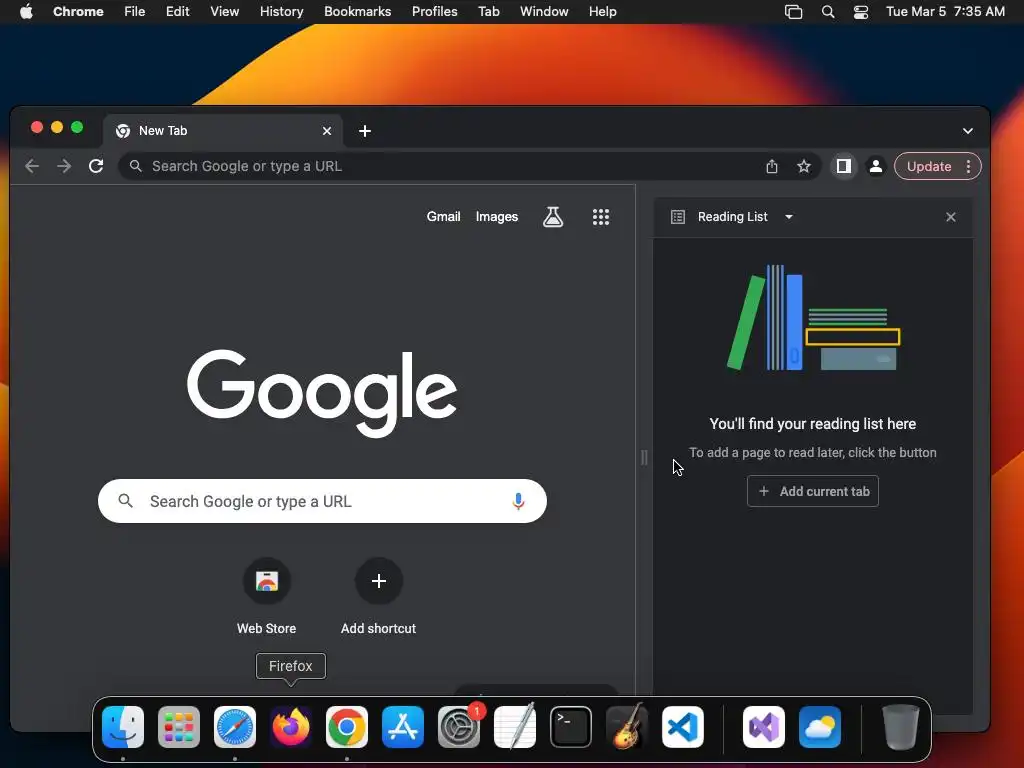The width and height of the screenshot is (1024, 768).
Task: Click Chrome icon in the dock
Action: point(347,727)
